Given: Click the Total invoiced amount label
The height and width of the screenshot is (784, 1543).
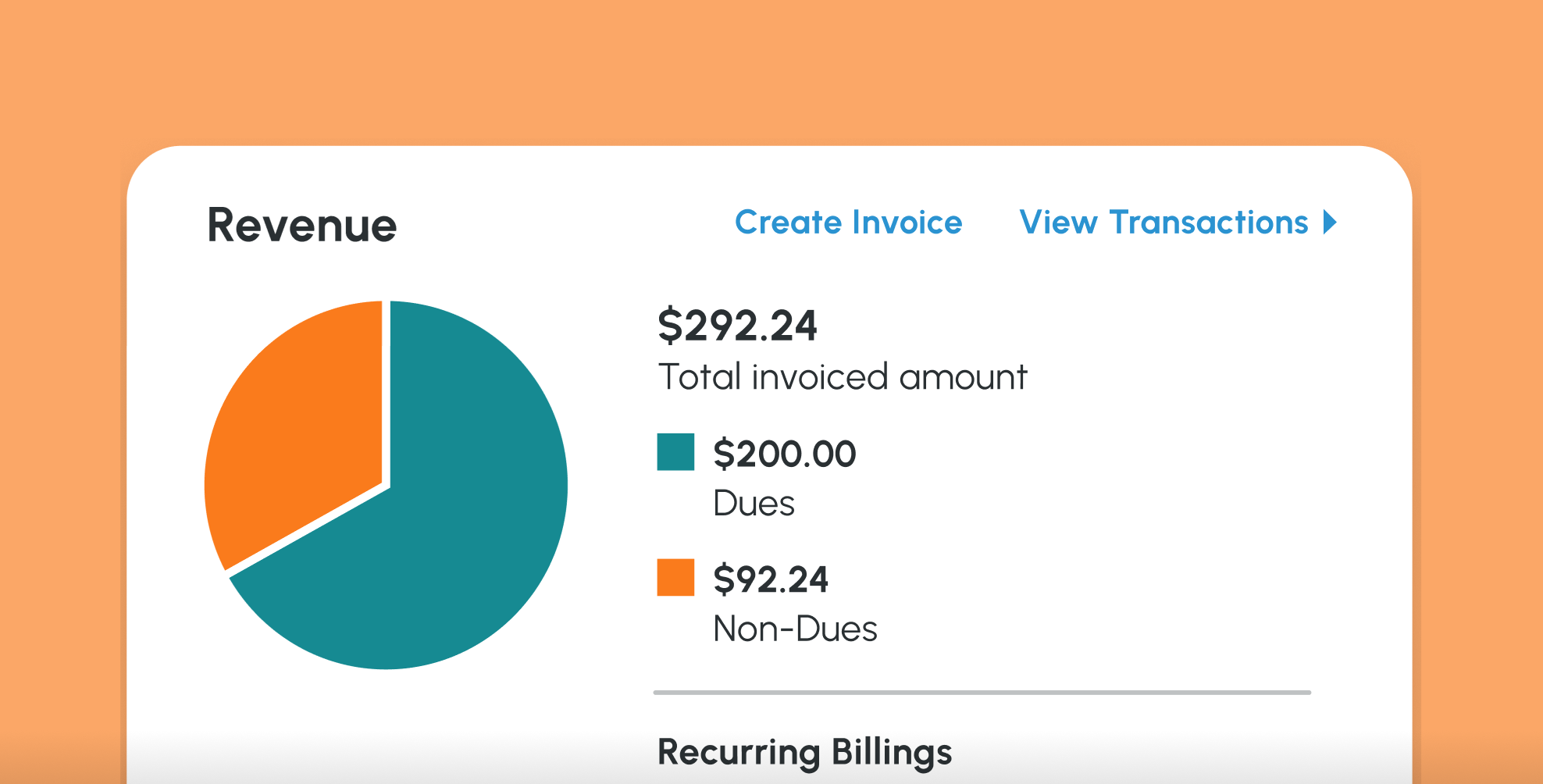Looking at the screenshot, I should [843, 376].
